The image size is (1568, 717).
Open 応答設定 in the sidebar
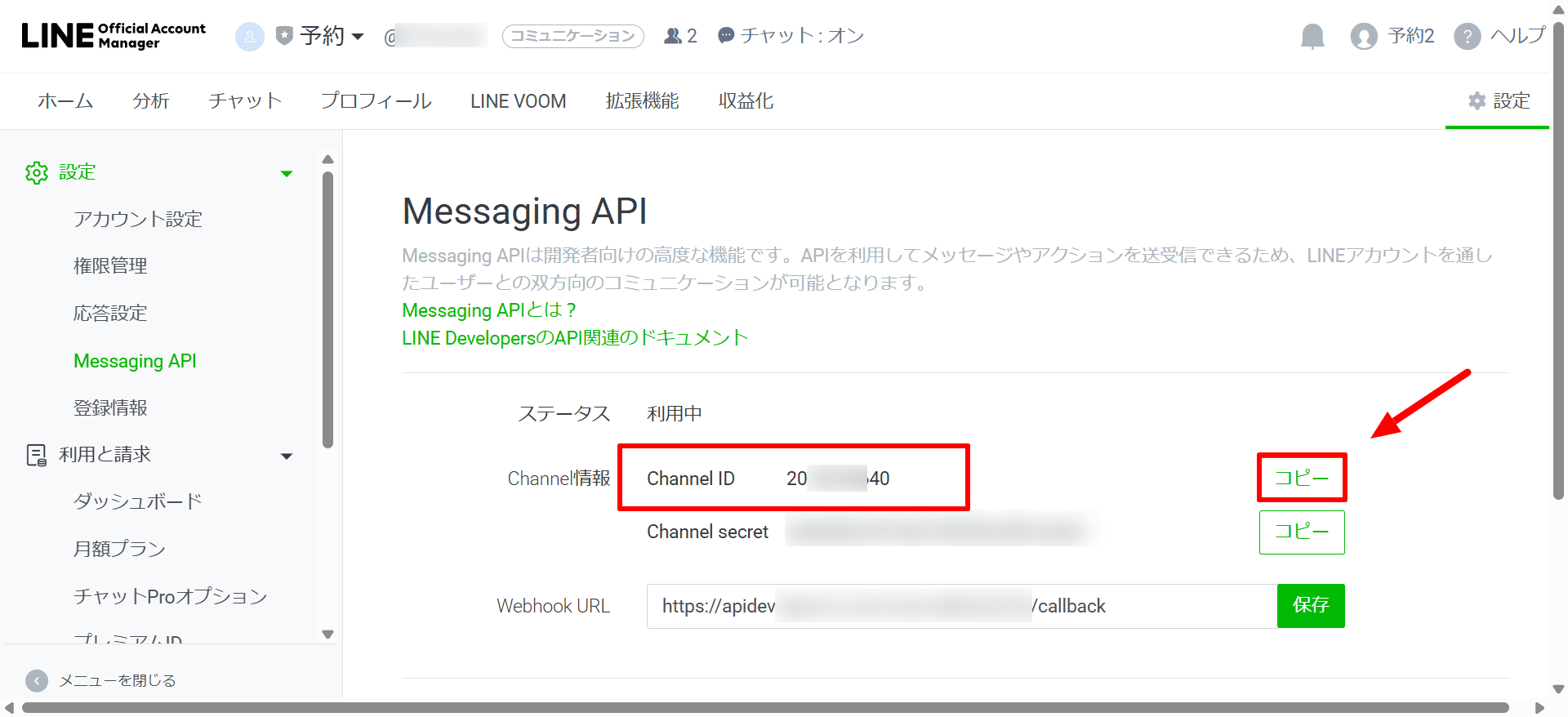coord(110,314)
